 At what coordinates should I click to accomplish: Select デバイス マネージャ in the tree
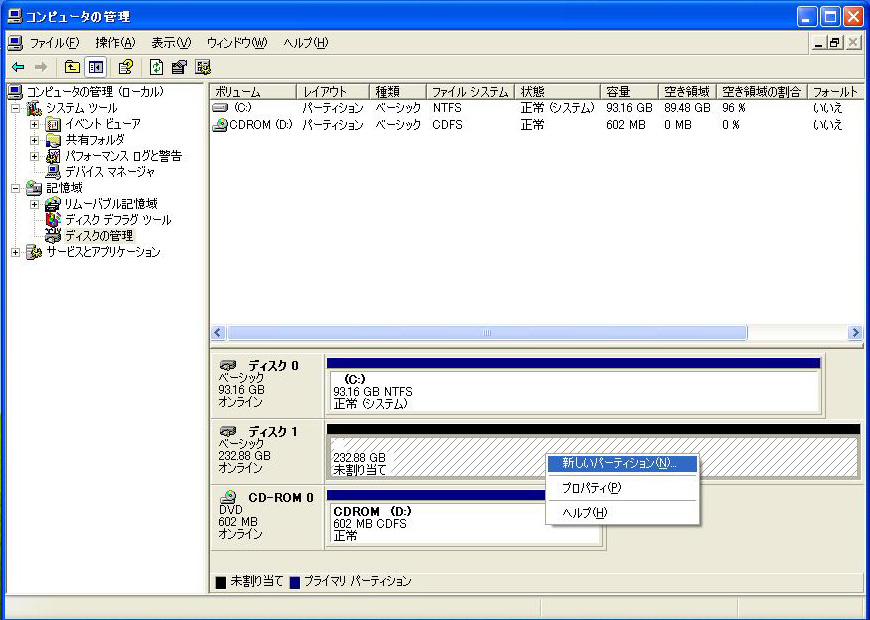[x=110, y=171]
